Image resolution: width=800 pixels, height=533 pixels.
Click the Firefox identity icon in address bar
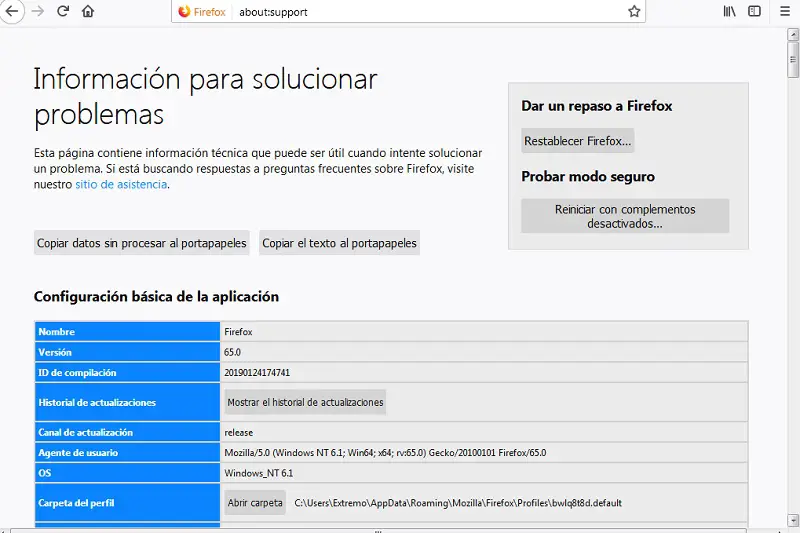point(202,12)
